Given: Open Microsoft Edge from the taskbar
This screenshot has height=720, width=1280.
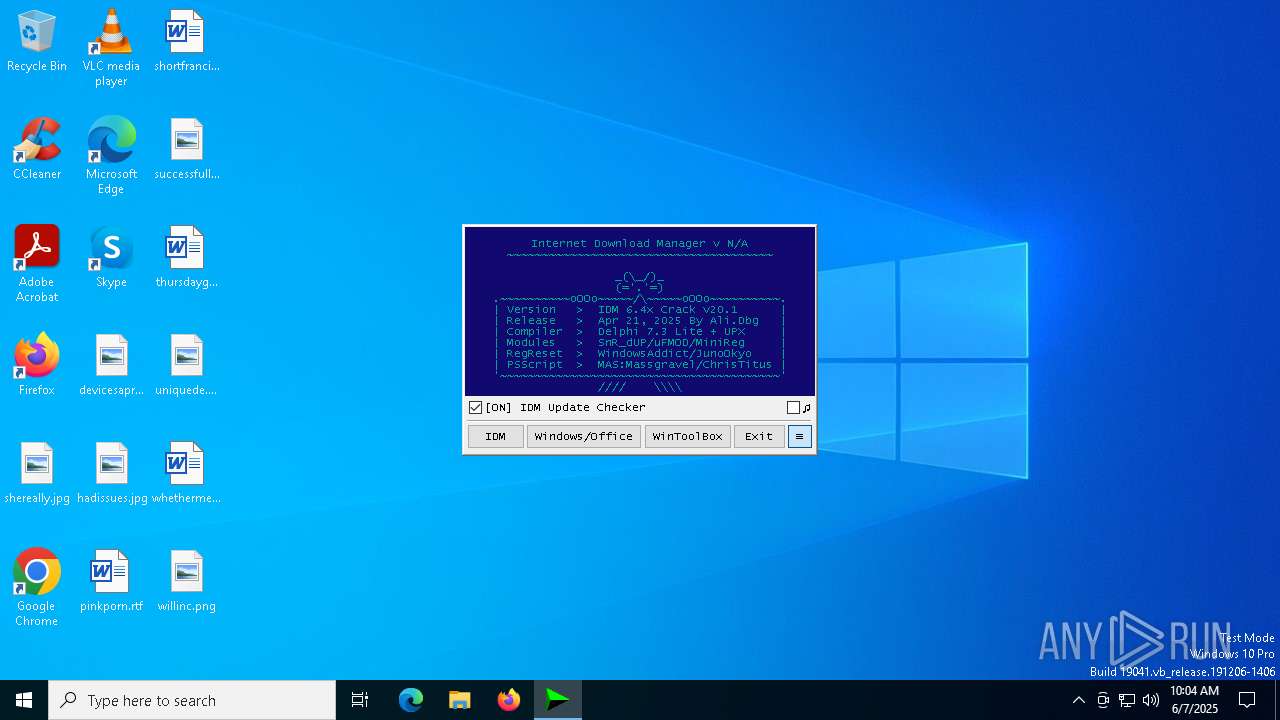Looking at the screenshot, I should tap(411, 700).
